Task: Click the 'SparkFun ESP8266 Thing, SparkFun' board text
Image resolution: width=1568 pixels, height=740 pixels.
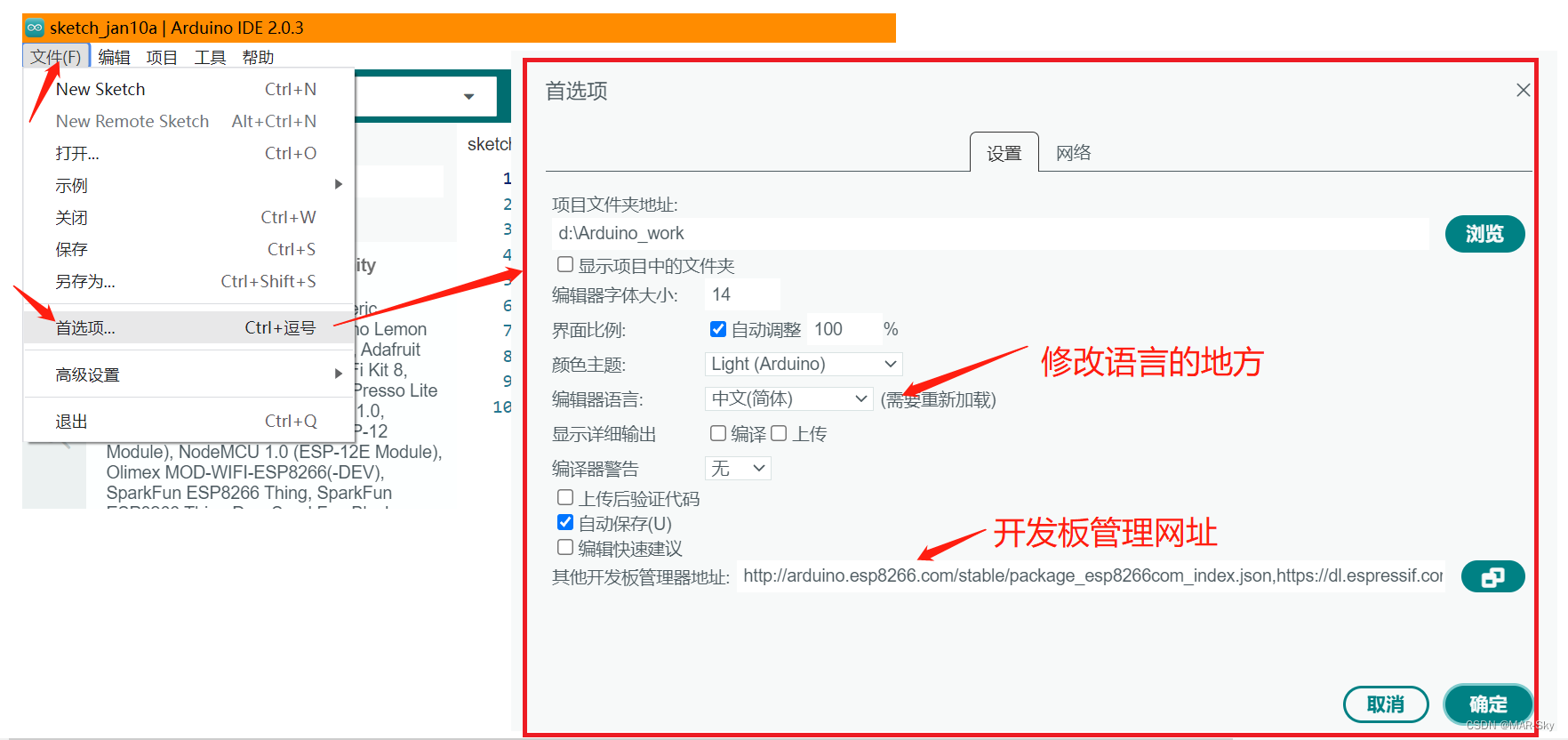Action: pyautogui.click(x=249, y=493)
